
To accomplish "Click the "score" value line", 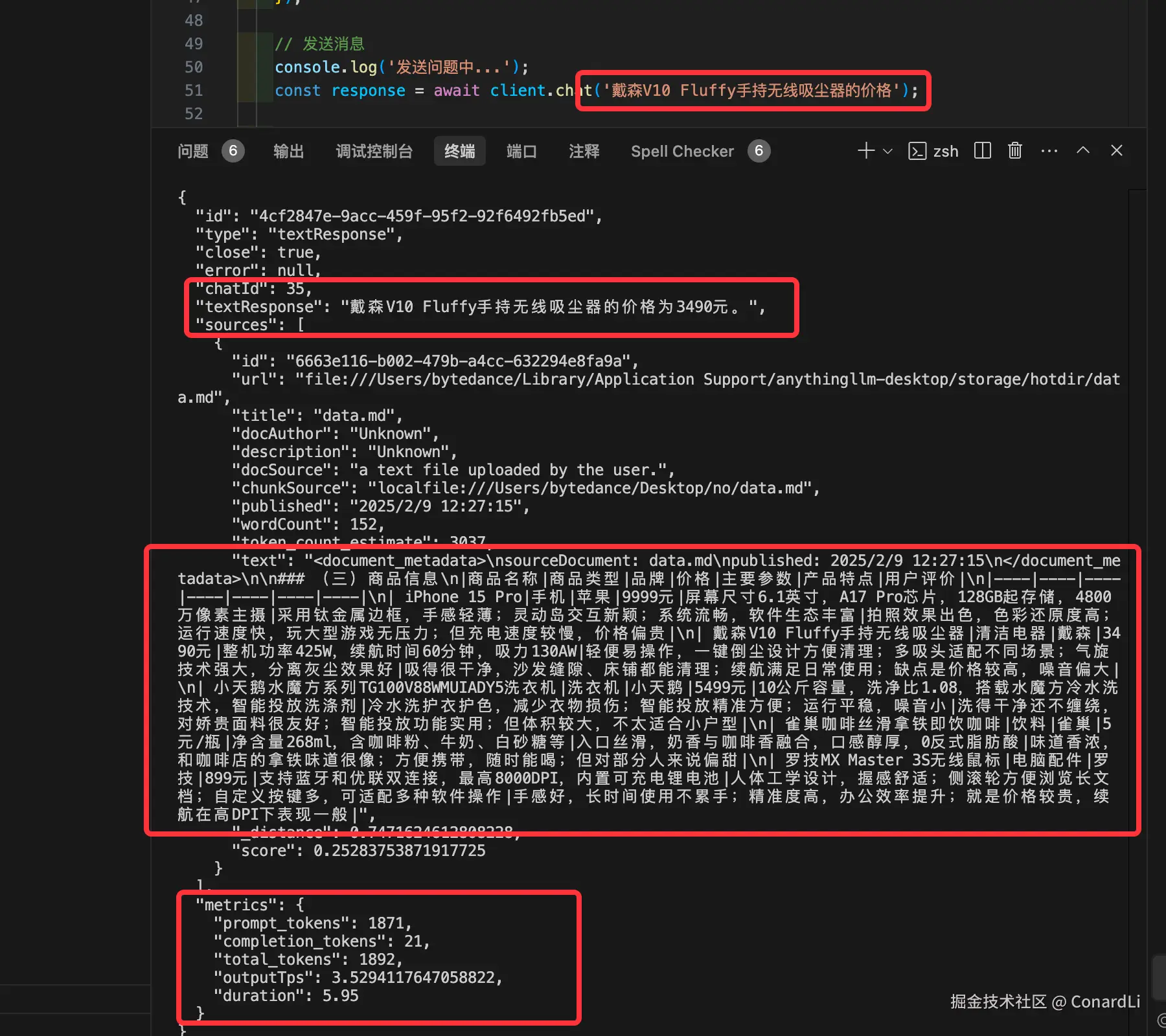I will [x=358, y=851].
